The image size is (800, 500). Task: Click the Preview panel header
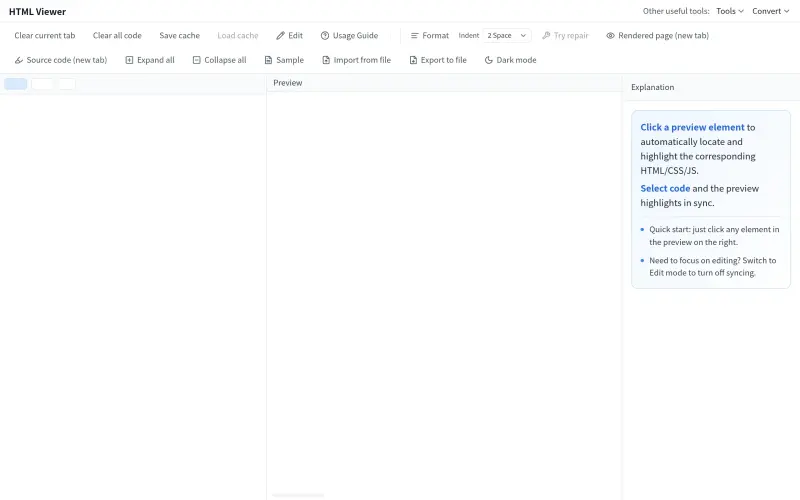coord(288,83)
